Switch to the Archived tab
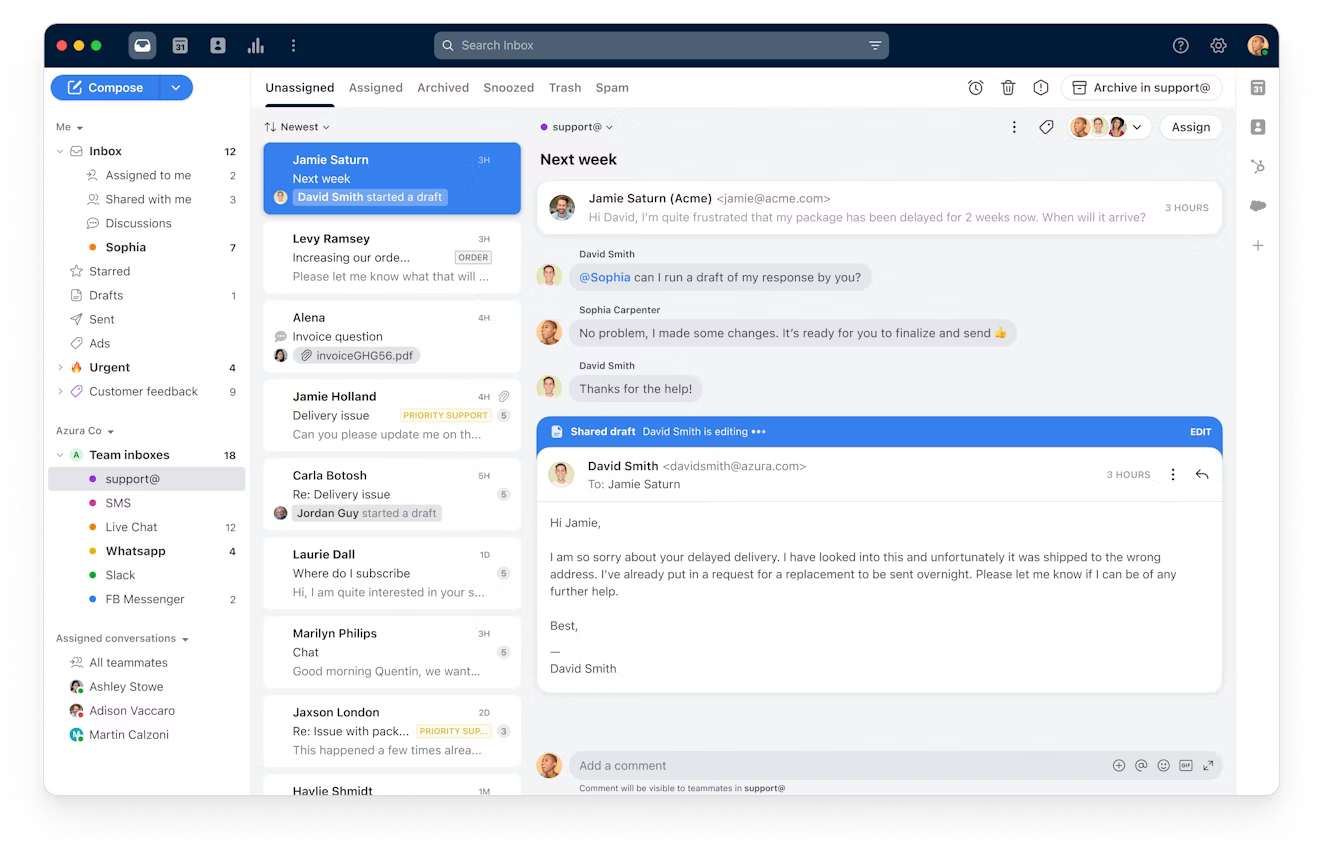The width and height of the screenshot is (1322, 859). [x=443, y=88]
